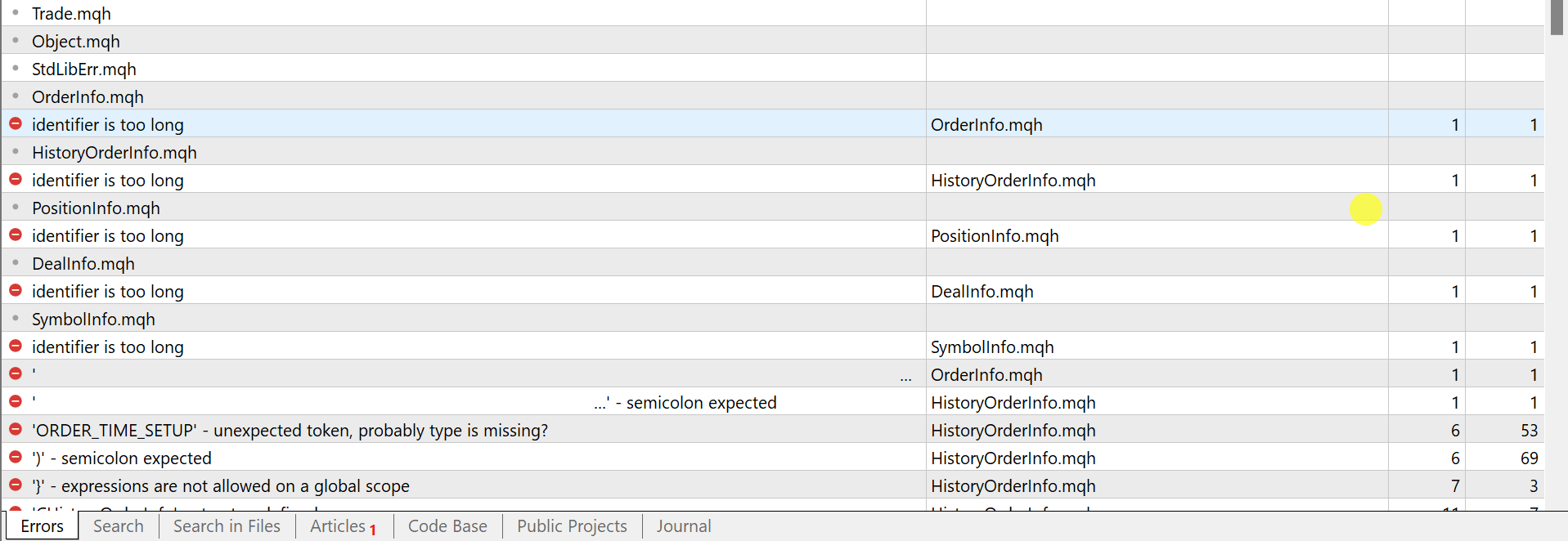Select the Object.mqh include row
Image resolution: width=1568 pixels, height=541 pixels.
(75, 42)
